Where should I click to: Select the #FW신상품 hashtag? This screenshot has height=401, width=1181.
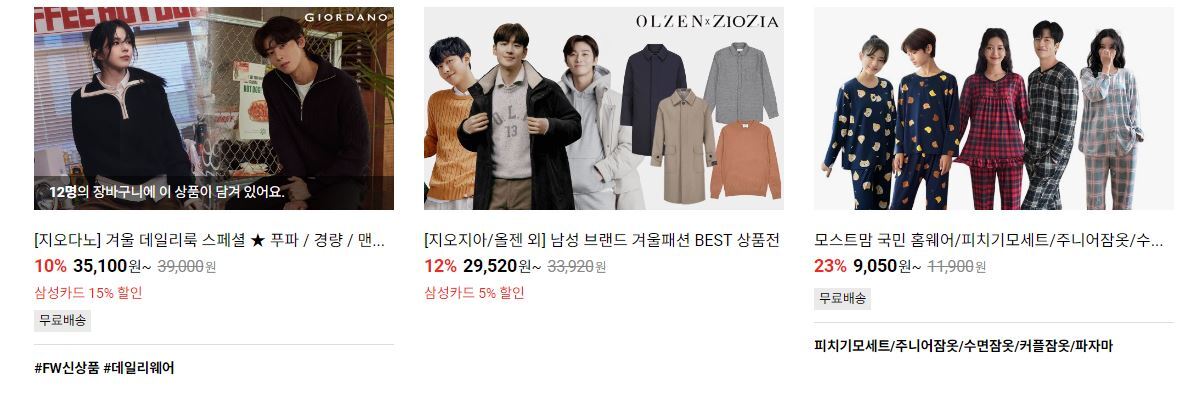[x=66, y=368]
